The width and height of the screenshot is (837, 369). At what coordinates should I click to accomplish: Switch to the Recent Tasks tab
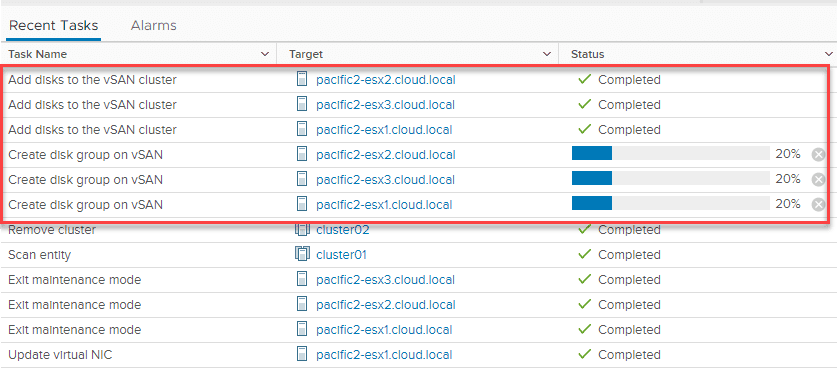point(53,25)
